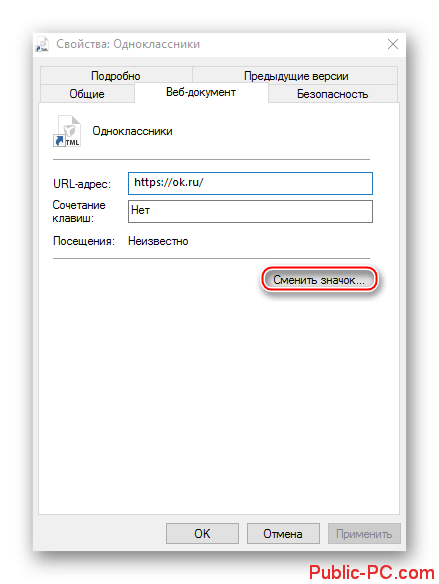The width and height of the screenshot is (439, 584).
Task: Go to the Безопасность tab
Action: point(332,94)
